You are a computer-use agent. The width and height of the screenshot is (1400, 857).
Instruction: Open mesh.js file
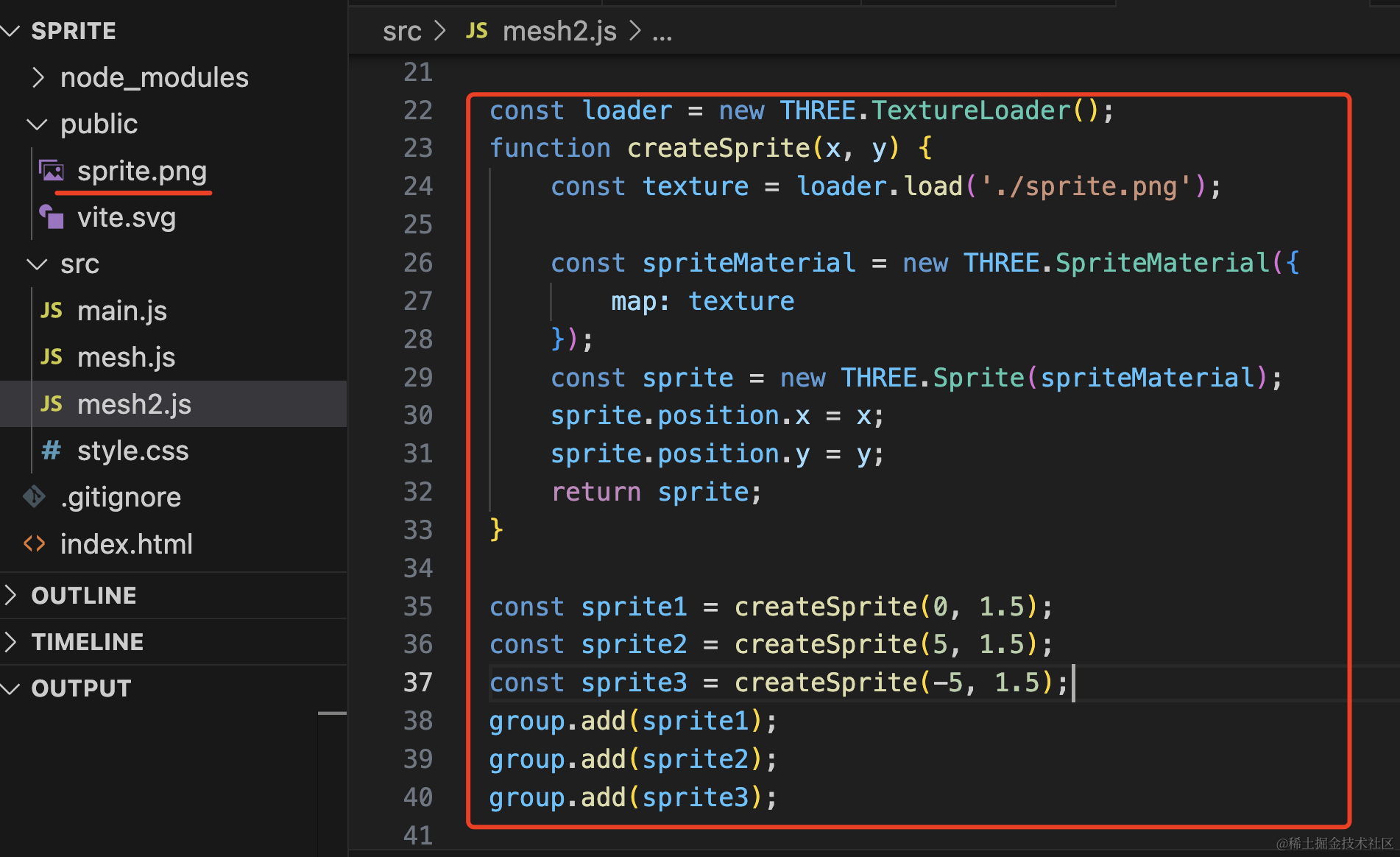[127, 357]
